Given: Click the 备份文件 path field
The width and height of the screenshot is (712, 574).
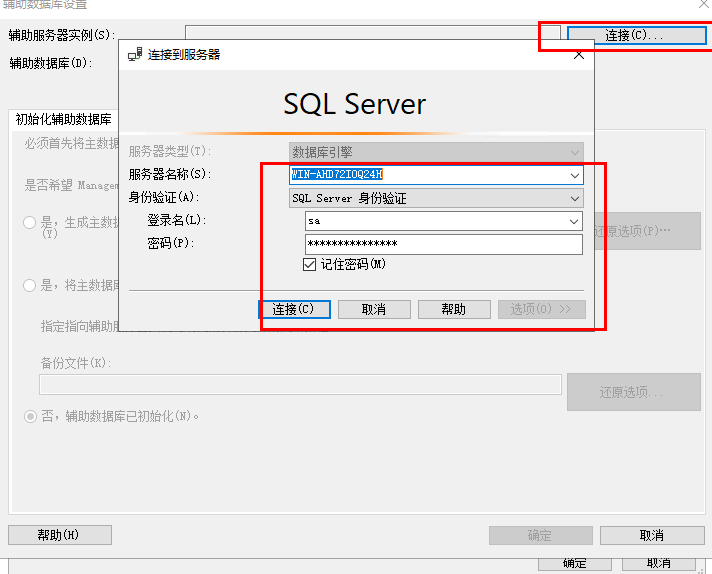Looking at the screenshot, I should [300, 385].
